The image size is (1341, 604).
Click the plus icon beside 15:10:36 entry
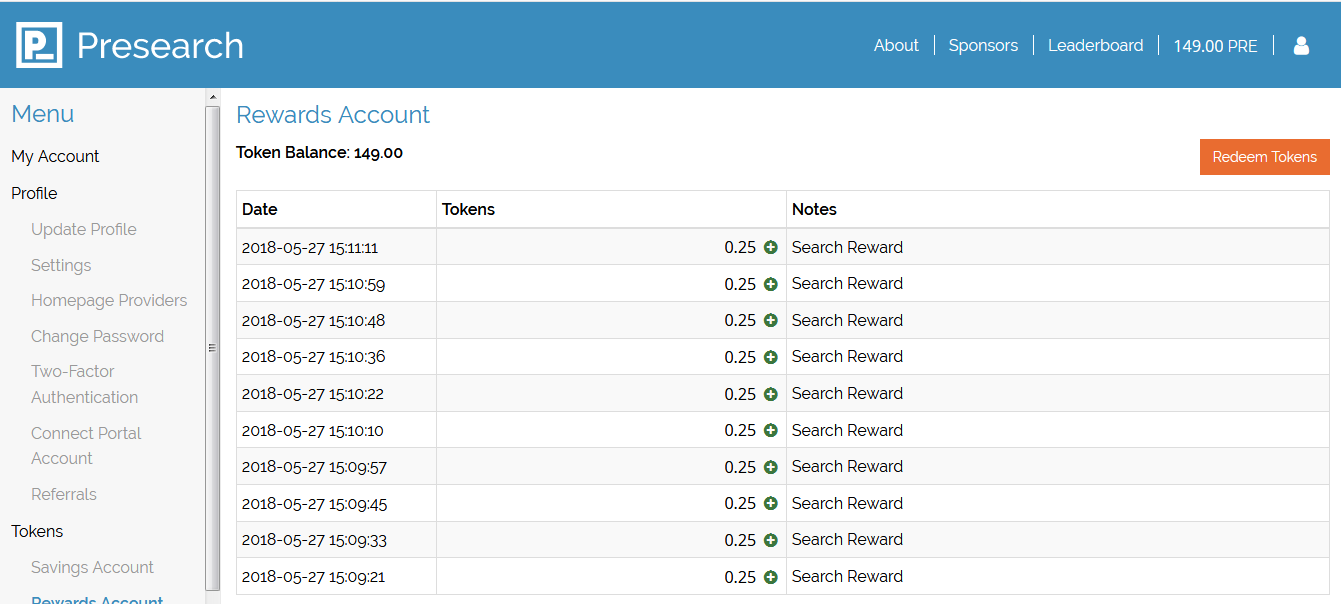point(770,357)
